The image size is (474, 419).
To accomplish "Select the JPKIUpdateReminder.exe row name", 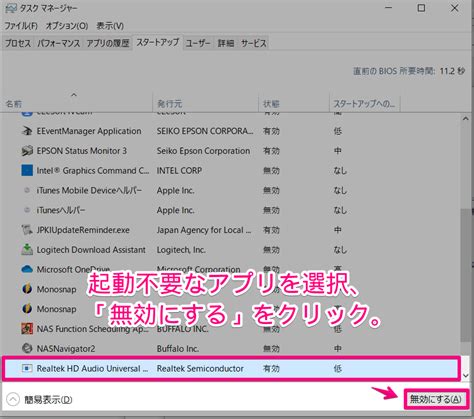I will 83,230.
